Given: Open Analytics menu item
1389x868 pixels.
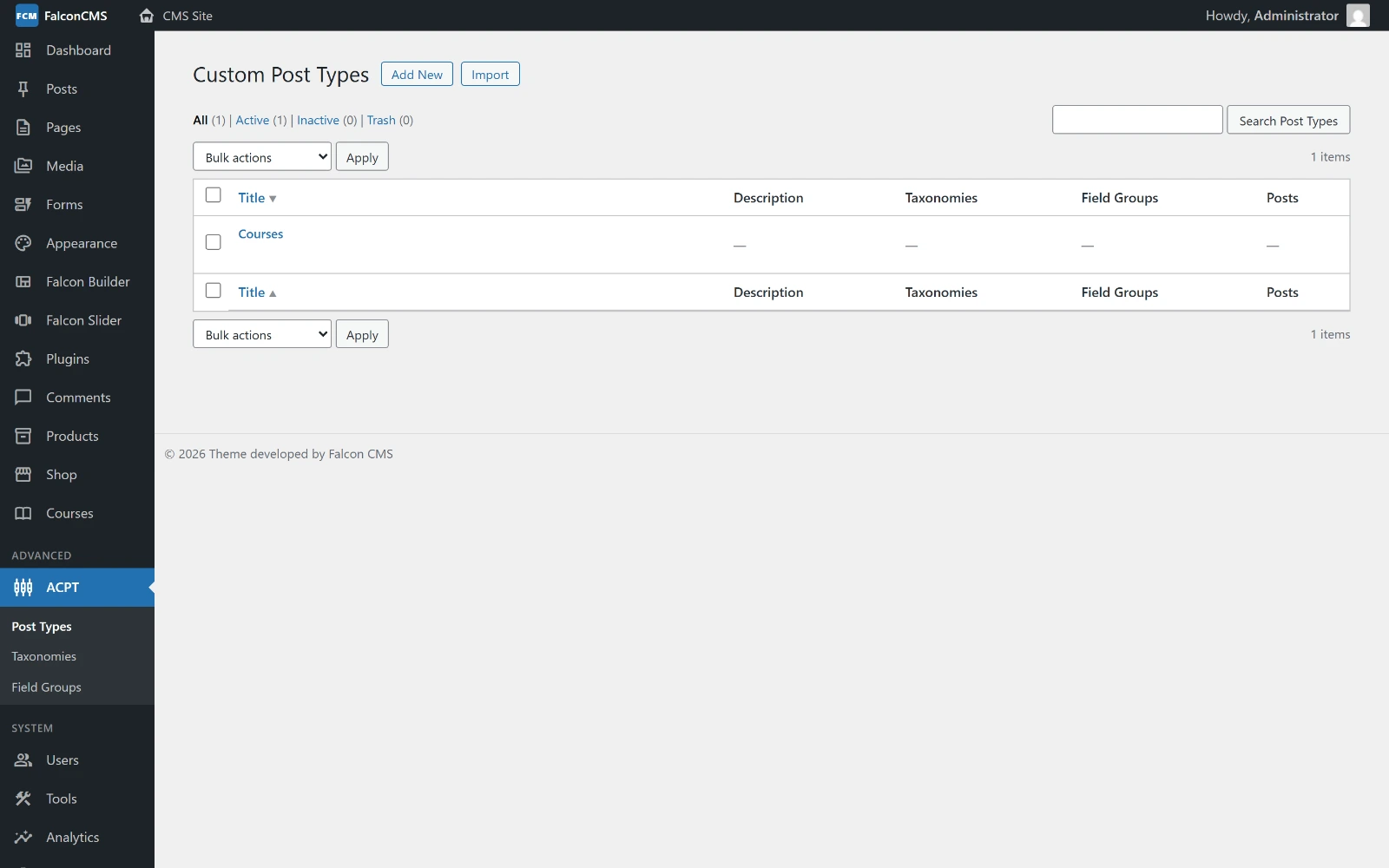Looking at the screenshot, I should 77,838.
